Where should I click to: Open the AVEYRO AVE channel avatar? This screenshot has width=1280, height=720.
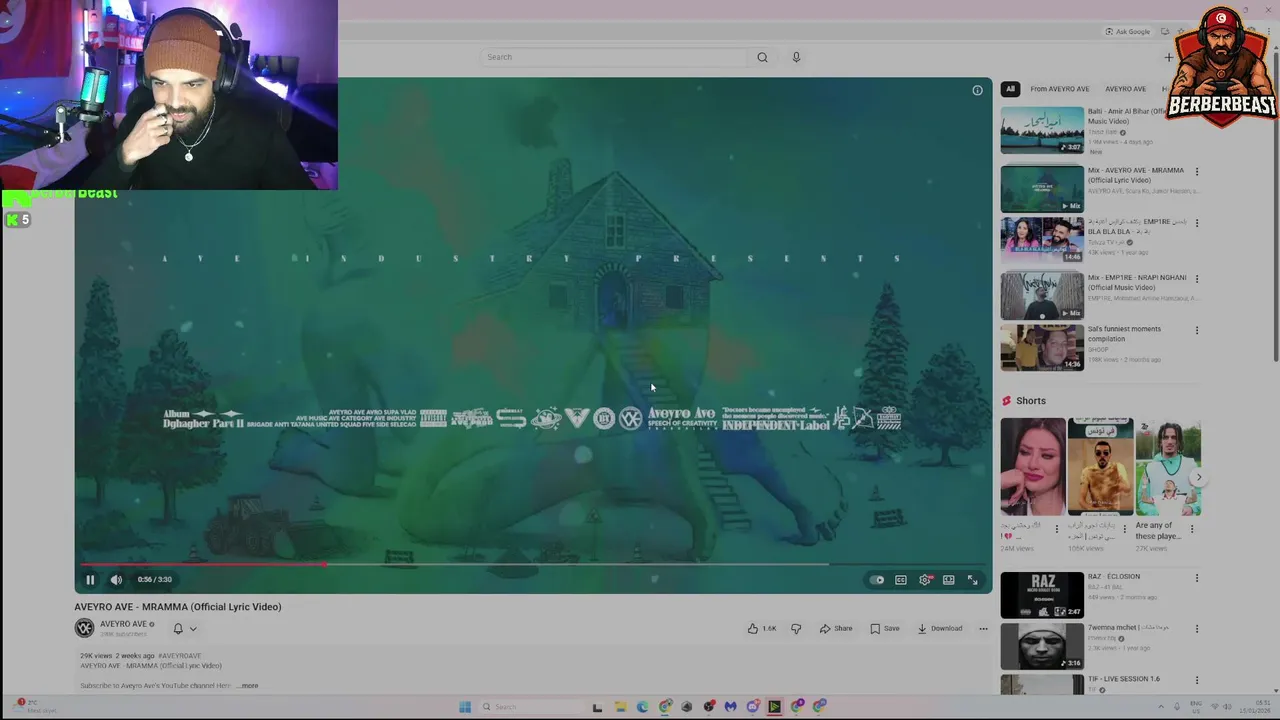coord(84,628)
